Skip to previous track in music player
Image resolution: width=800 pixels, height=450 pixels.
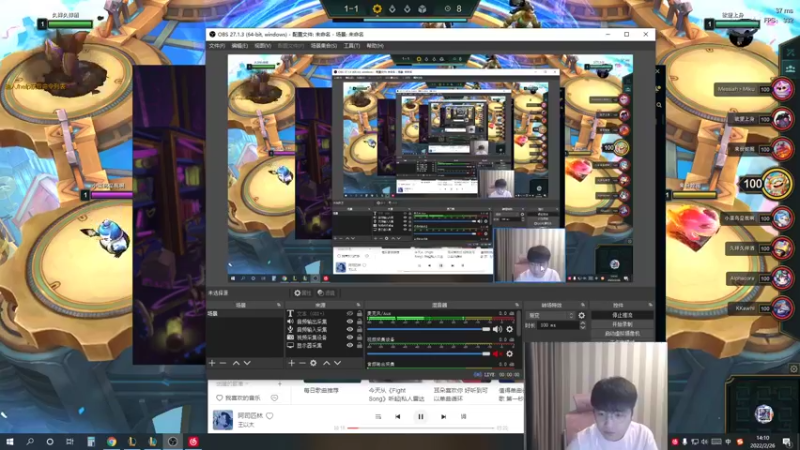tap(397, 417)
